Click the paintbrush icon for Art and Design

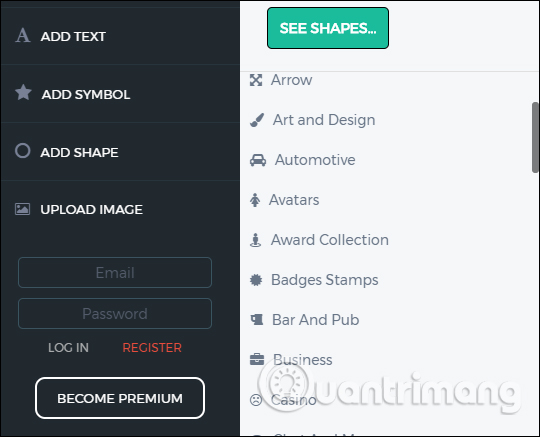tap(257, 120)
